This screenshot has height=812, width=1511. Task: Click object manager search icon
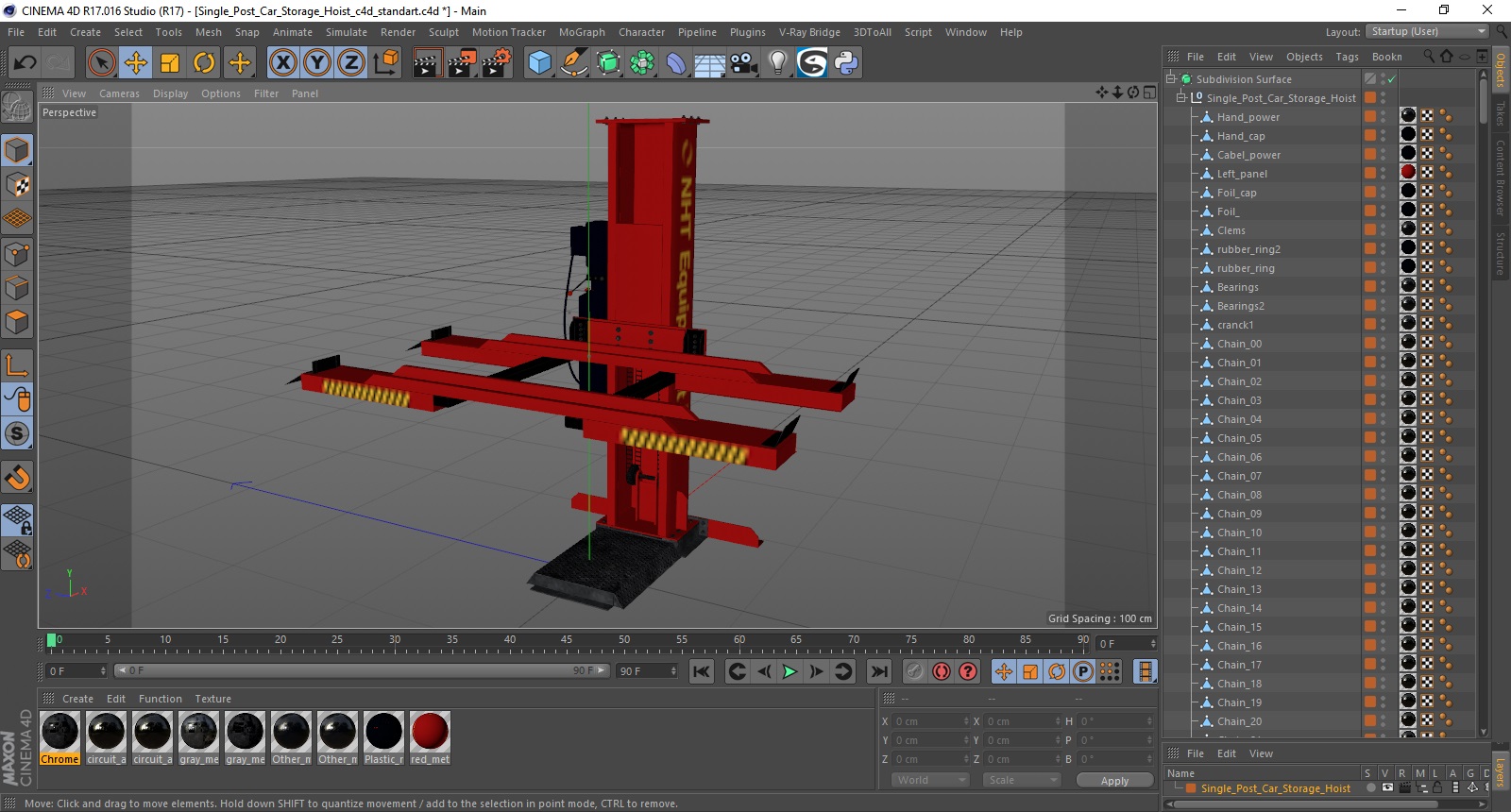point(1428,57)
